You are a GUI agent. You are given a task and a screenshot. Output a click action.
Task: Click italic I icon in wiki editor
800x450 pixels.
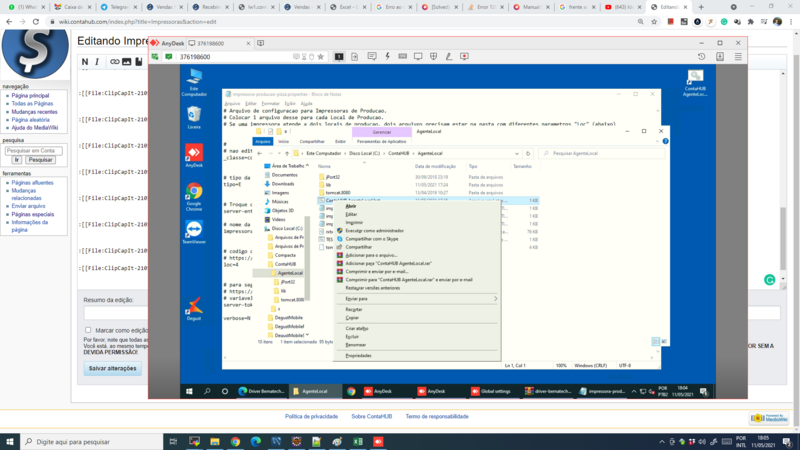coord(97,62)
